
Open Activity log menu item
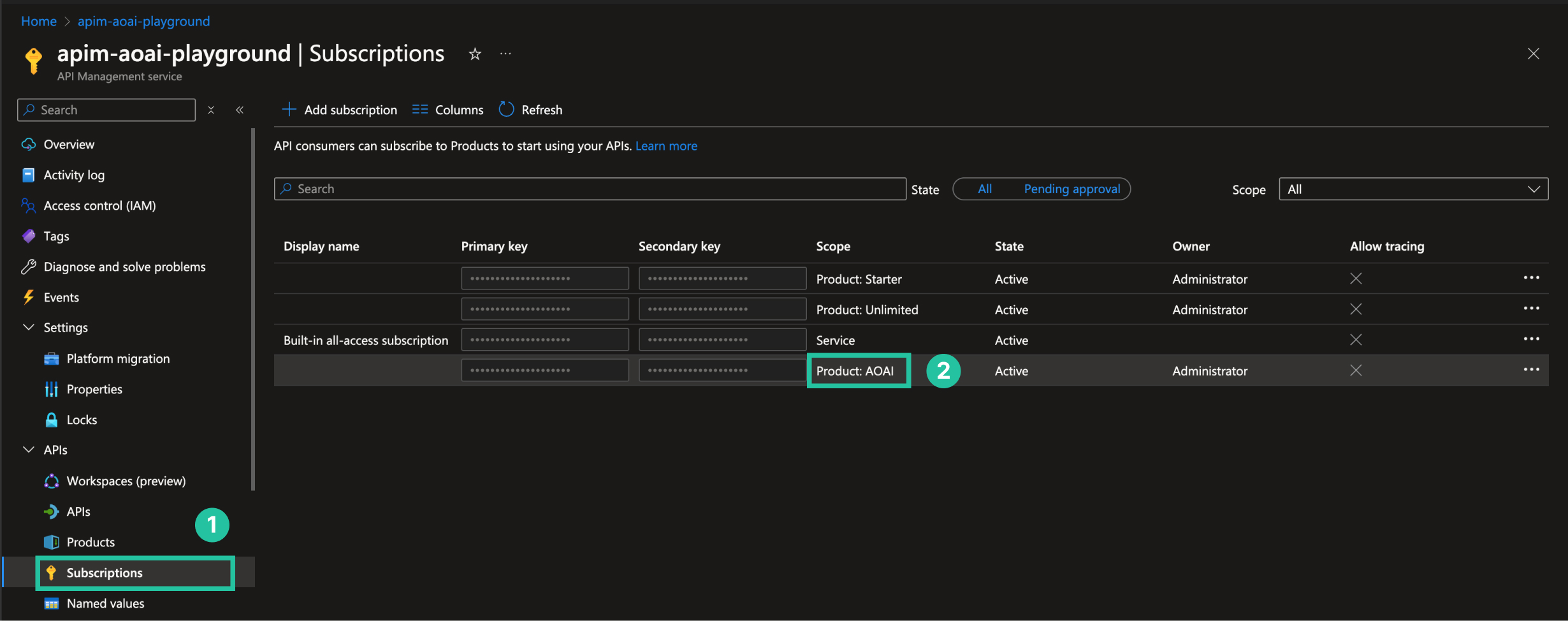point(74,175)
